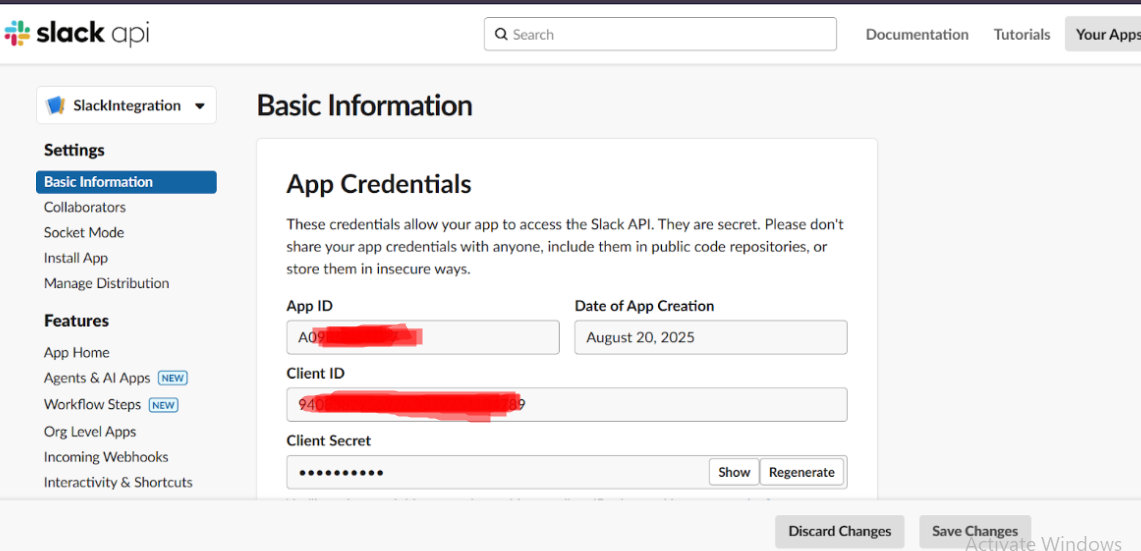The width and height of the screenshot is (1141, 551).
Task: Open Incoming Webhooks page
Action: click(106, 457)
